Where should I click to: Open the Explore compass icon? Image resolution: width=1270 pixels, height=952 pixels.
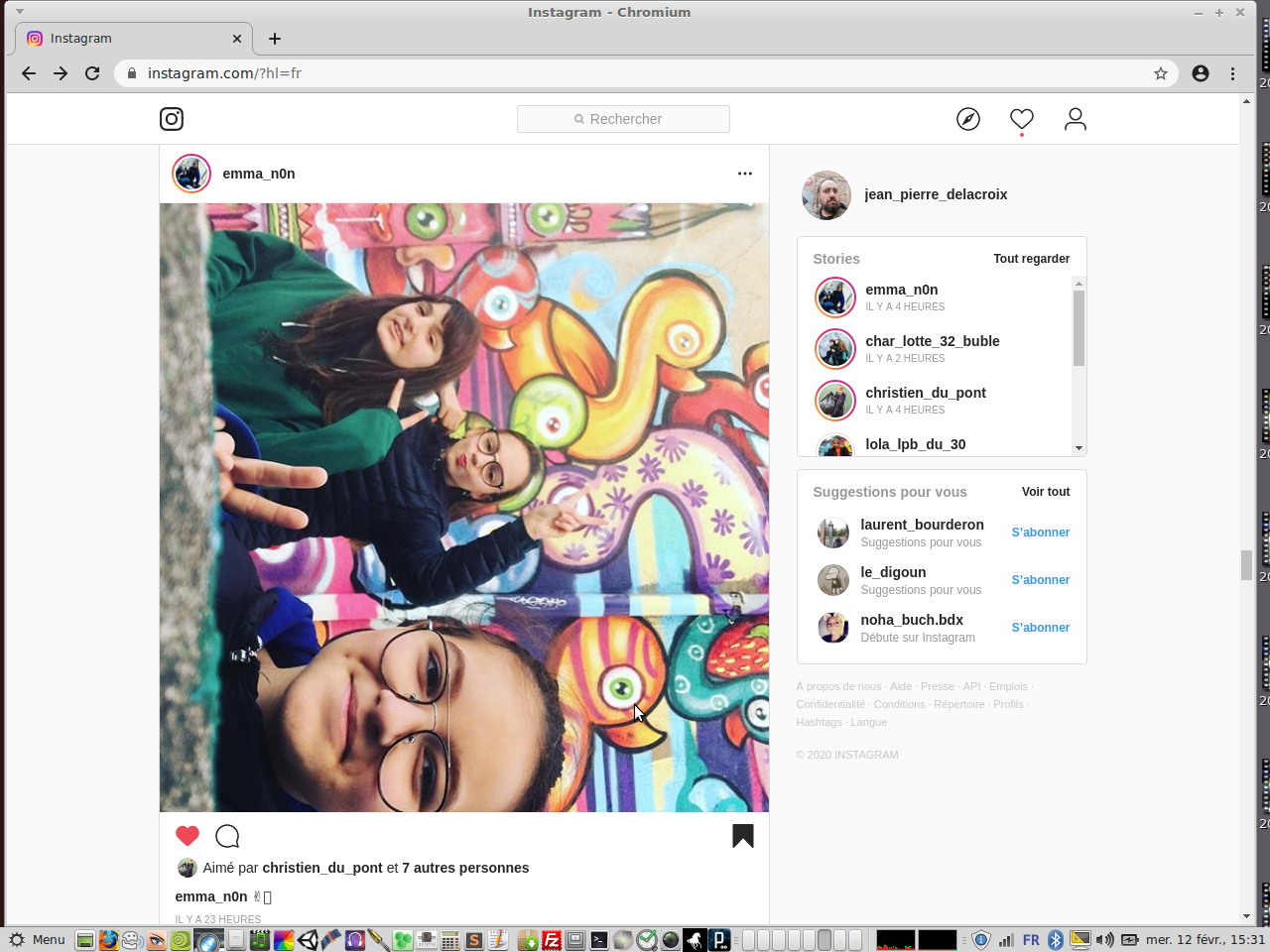point(968,119)
